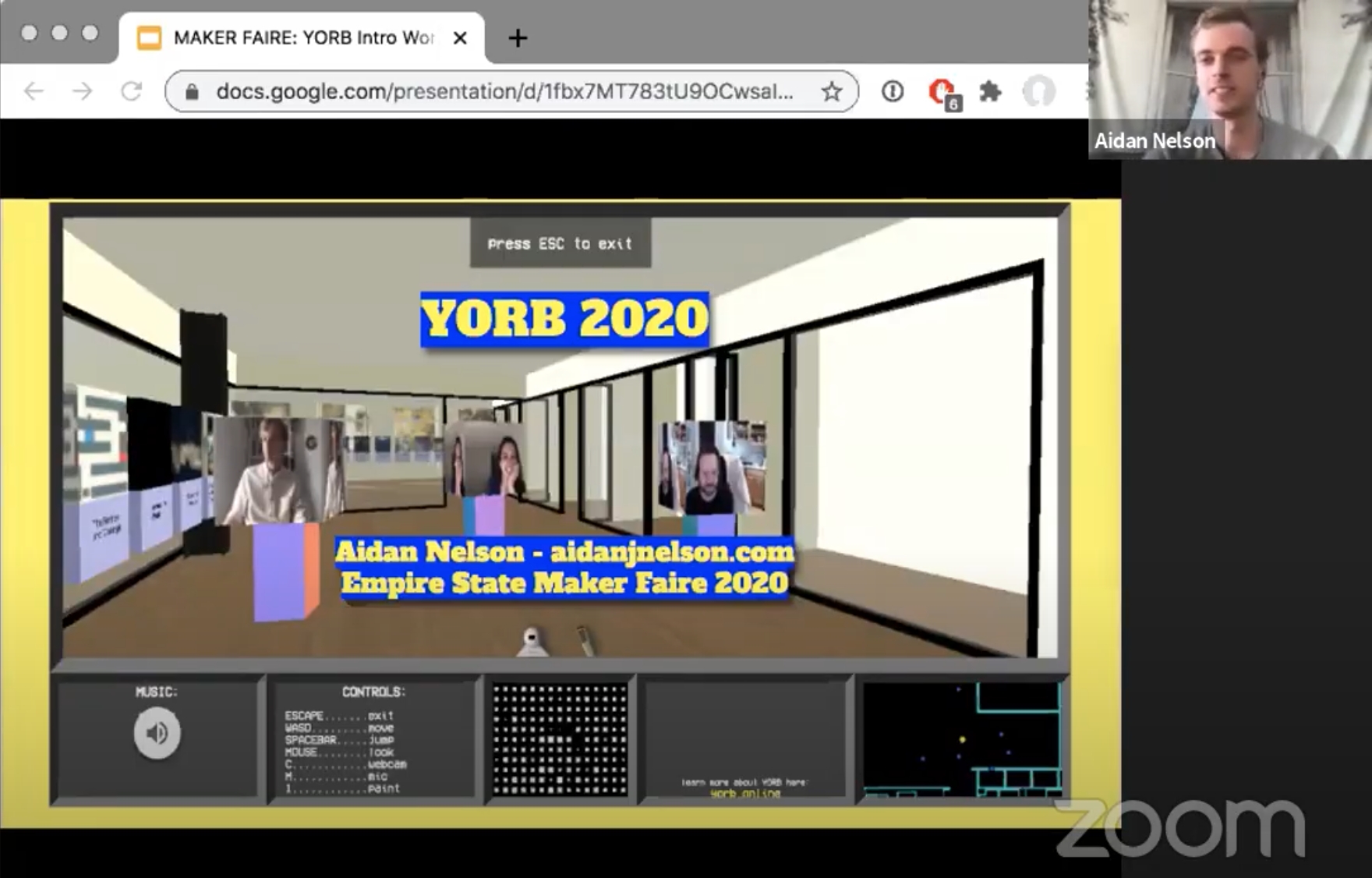Reload the current page
The image size is (1372, 878).
[x=131, y=92]
